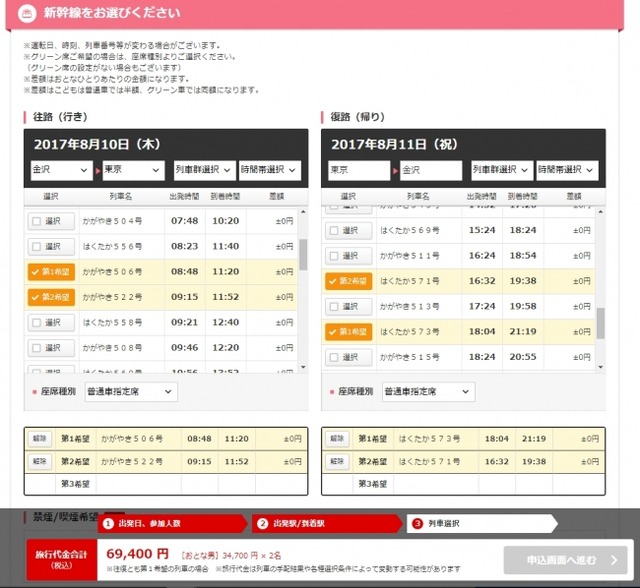Uncheck 第1希望 on はくたか573号 row
The width and height of the screenshot is (640, 588).
tap(349, 332)
